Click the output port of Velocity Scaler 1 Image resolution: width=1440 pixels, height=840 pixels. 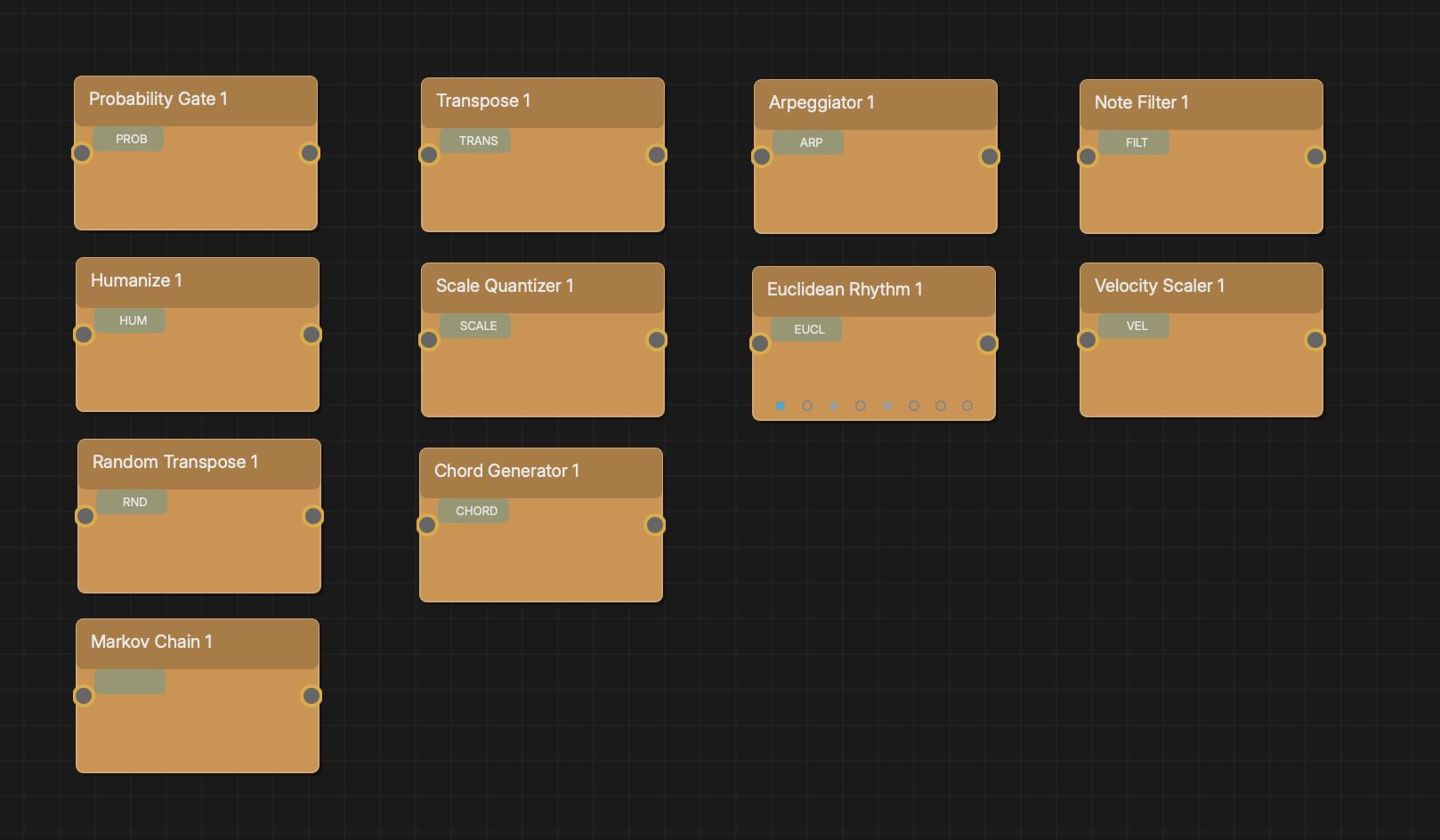tap(1315, 340)
